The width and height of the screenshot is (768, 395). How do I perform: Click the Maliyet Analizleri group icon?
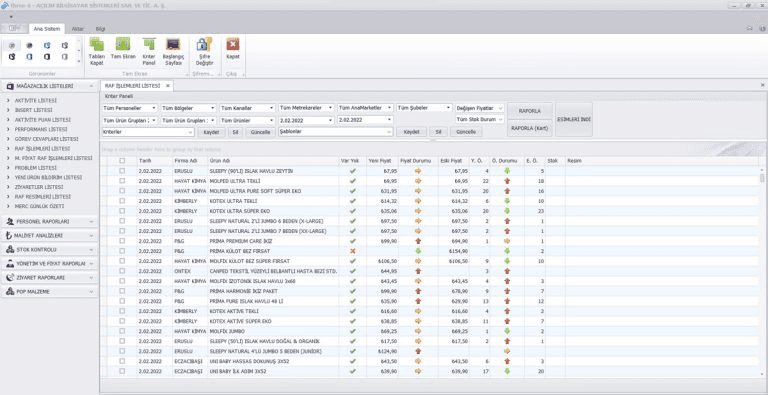[10, 236]
